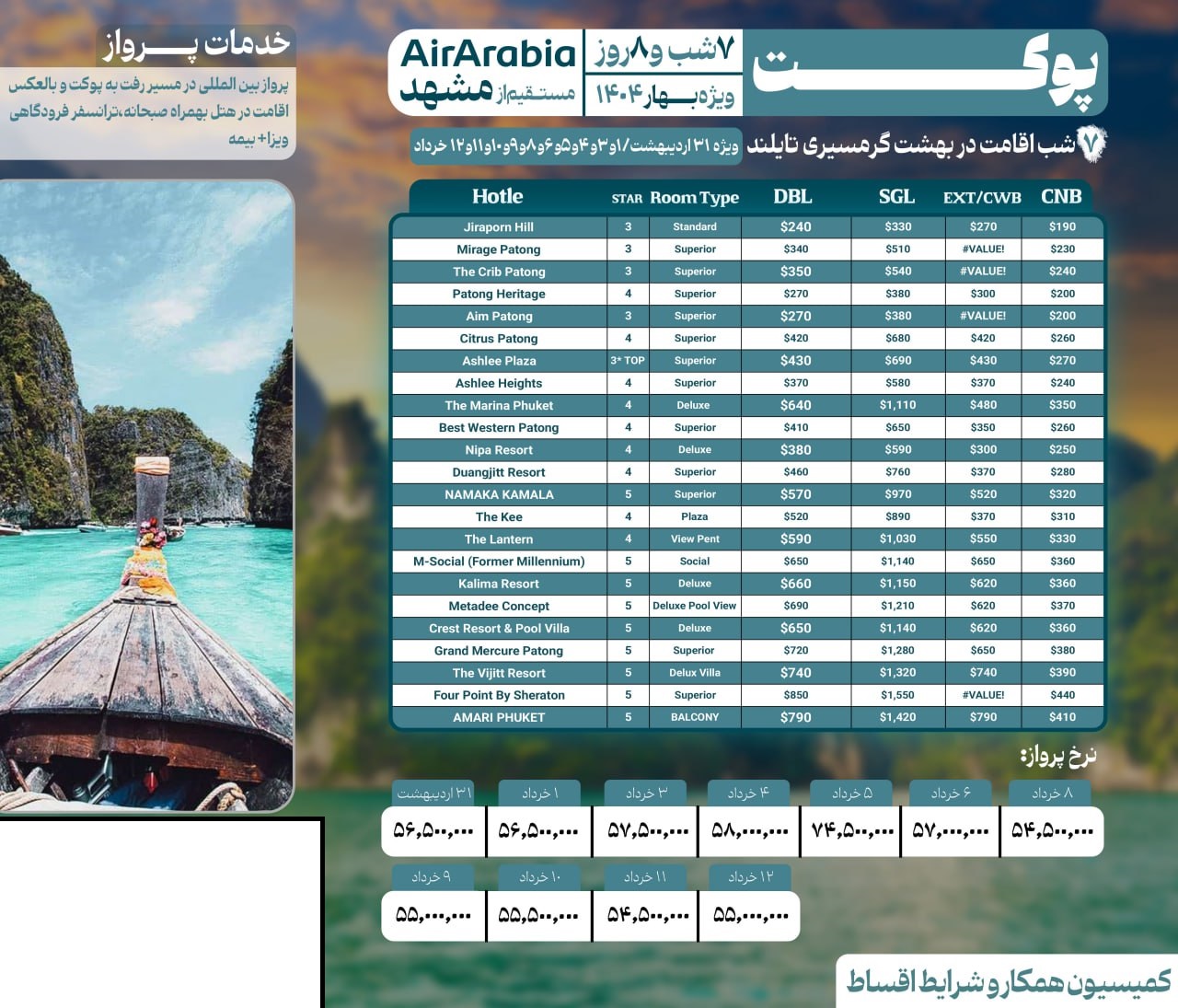Click the Plaza room type cell
1178x1008 pixels.
(x=695, y=516)
